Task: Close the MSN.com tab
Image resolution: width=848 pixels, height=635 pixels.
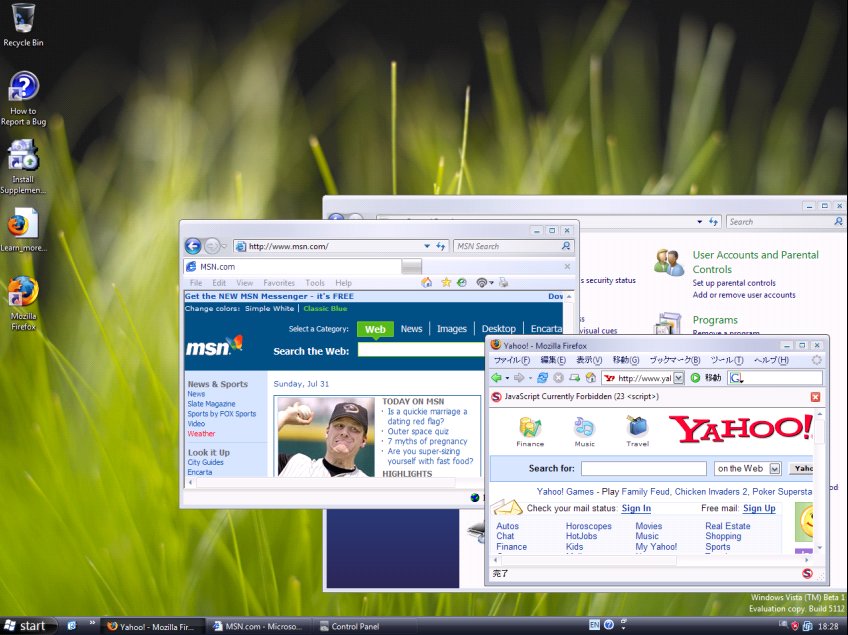Action: [x=567, y=266]
